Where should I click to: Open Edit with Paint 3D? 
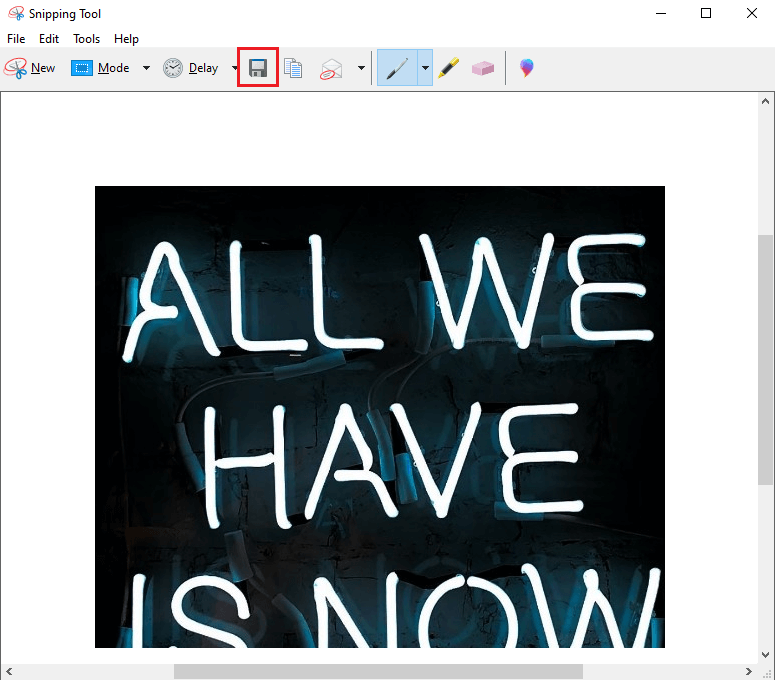(526, 68)
